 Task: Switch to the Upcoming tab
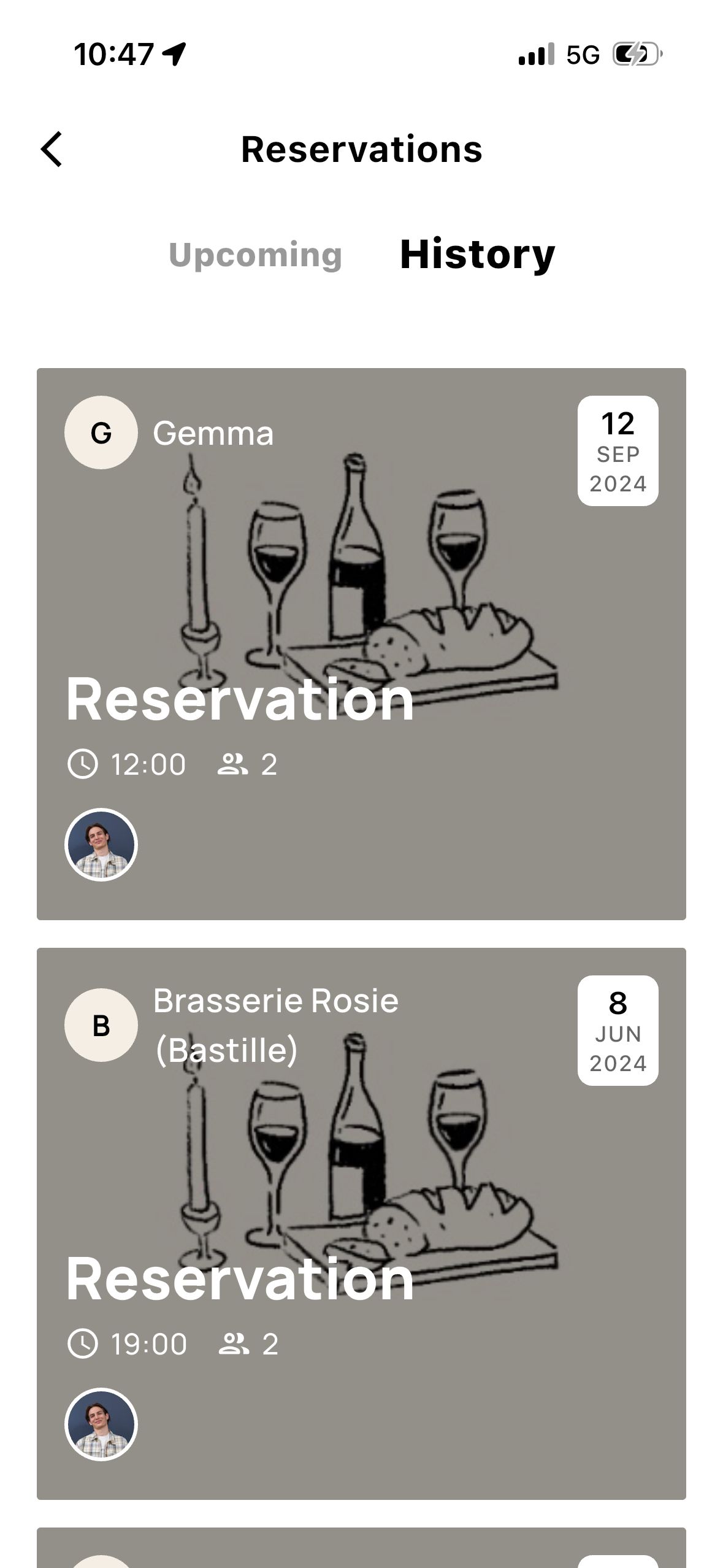255,255
